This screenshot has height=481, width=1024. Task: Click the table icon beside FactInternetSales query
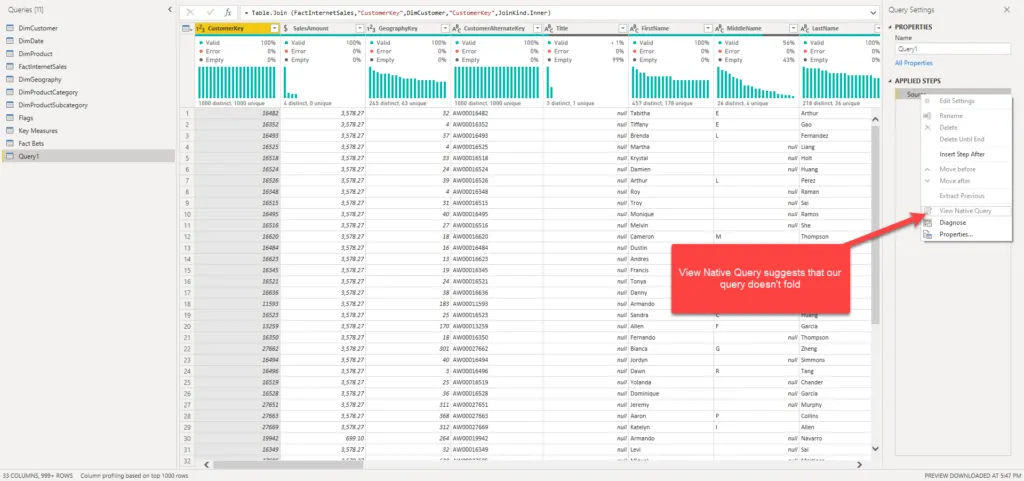(x=10, y=67)
